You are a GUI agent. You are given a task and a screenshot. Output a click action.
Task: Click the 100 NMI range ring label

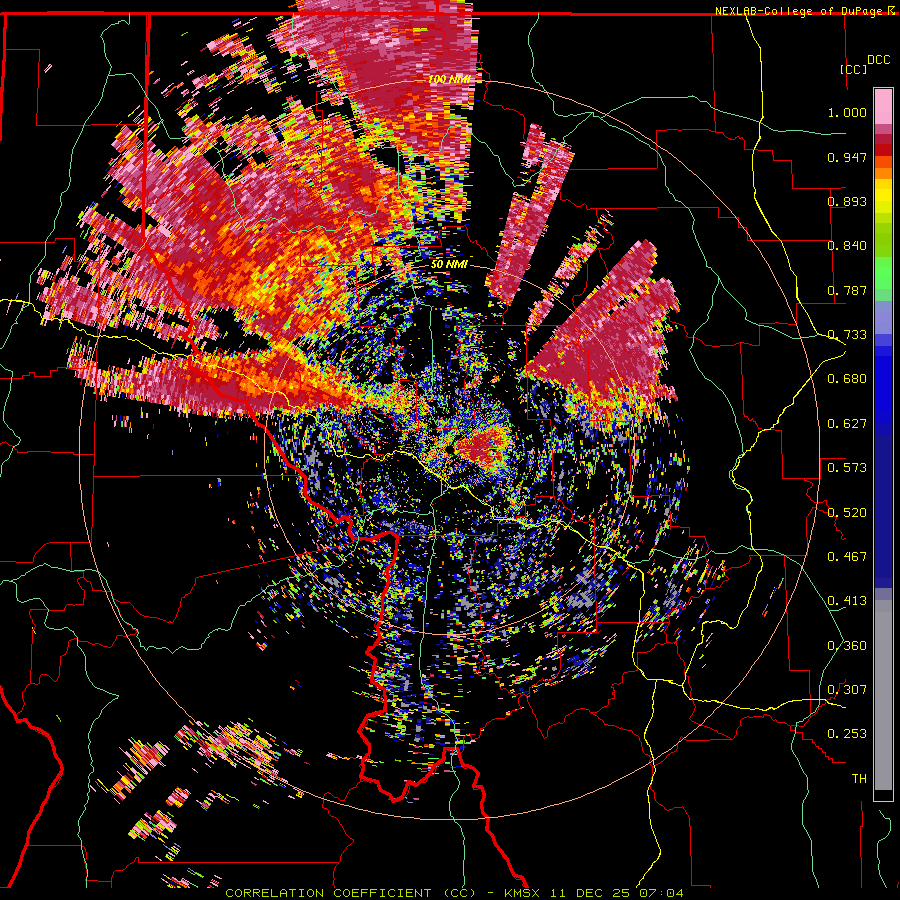point(448,79)
